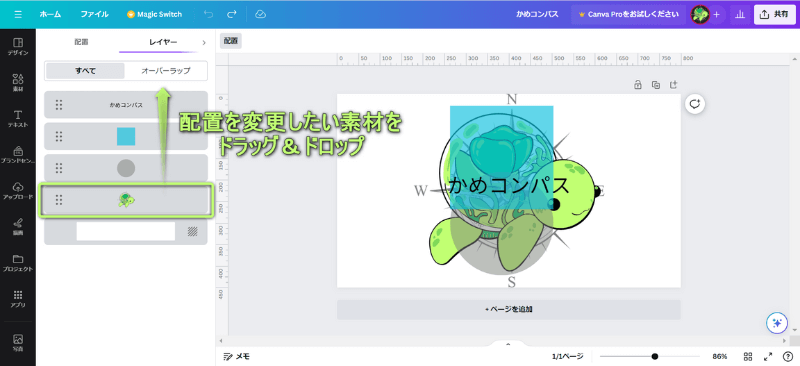Select the turtle image layer thumbnail
The width and height of the screenshot is (800, 366).
pos(126,200)
